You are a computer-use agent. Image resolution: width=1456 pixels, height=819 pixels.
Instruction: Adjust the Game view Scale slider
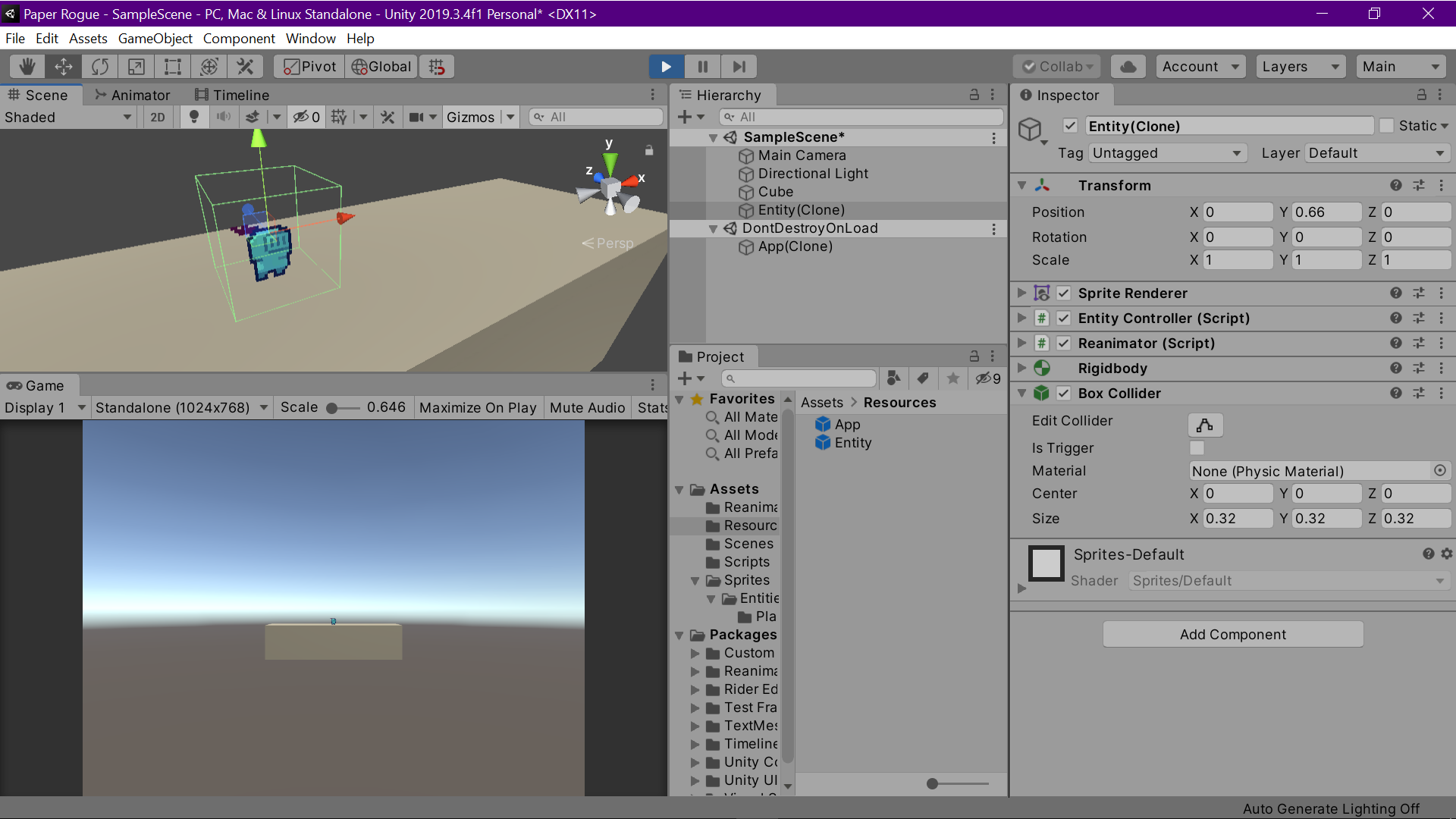coord(332,408)
